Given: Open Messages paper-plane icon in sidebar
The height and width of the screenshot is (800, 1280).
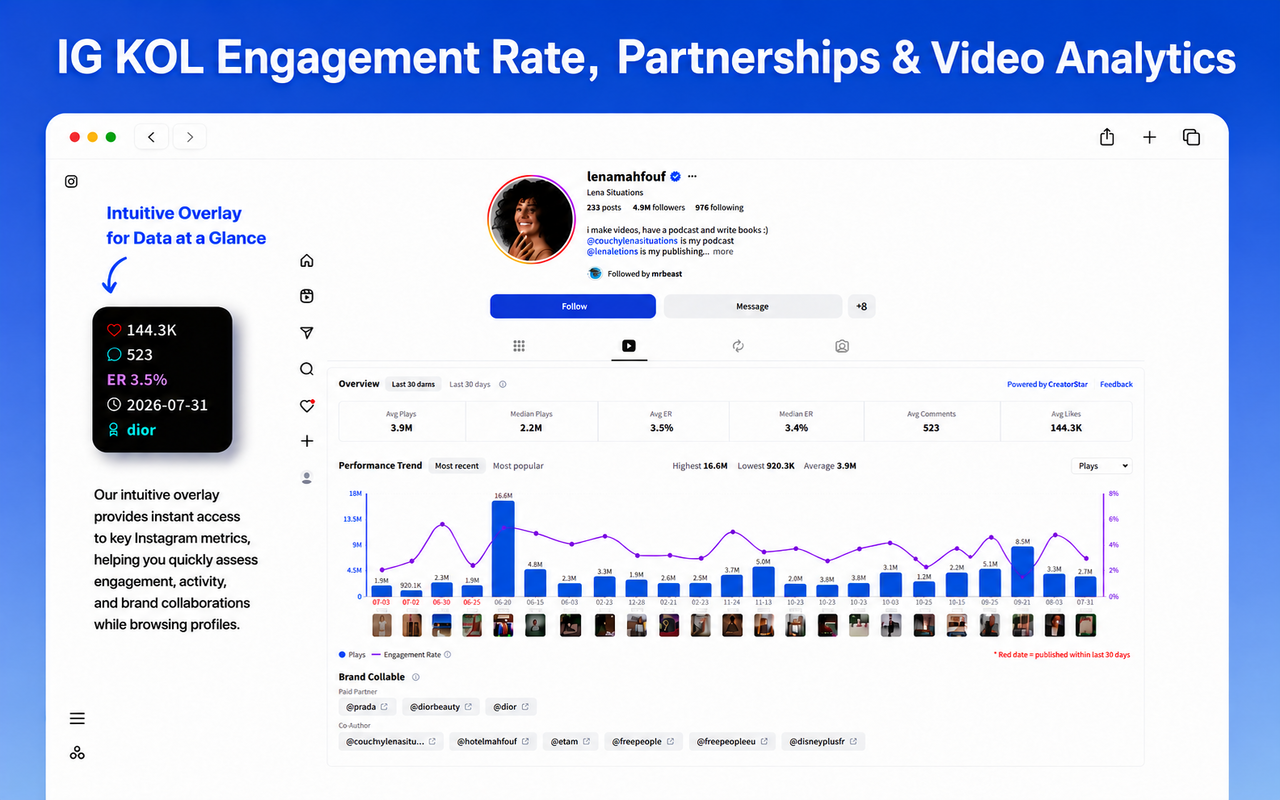Looking at the screenshot, I should tap(307, 333).
